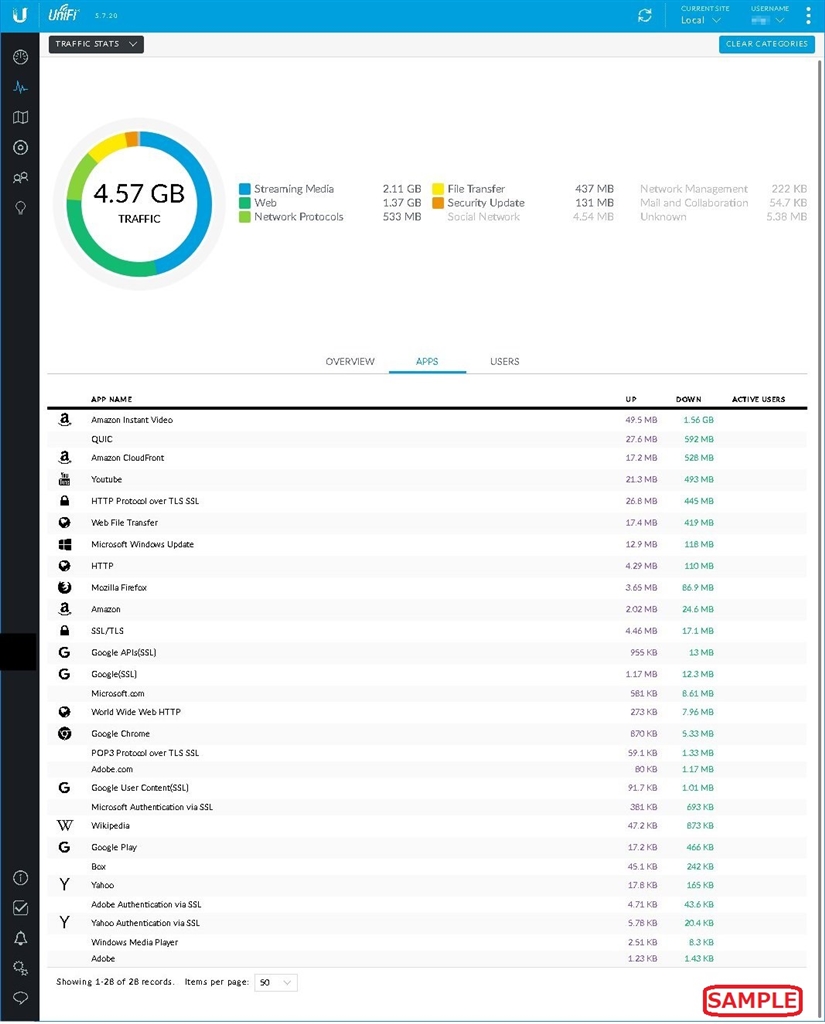Click the Google APIs(SSL) G icon
Screen dimensions: 825x1024
[x=64, y=652]
